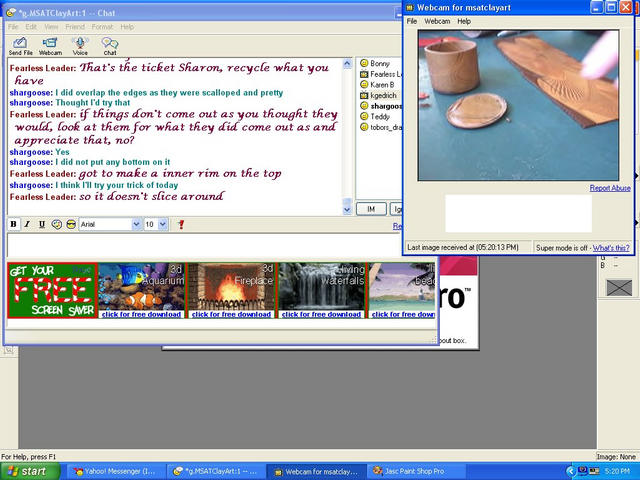Click in the chat message input box
Viewport: 640px width, 480px height.
(204, 245)
